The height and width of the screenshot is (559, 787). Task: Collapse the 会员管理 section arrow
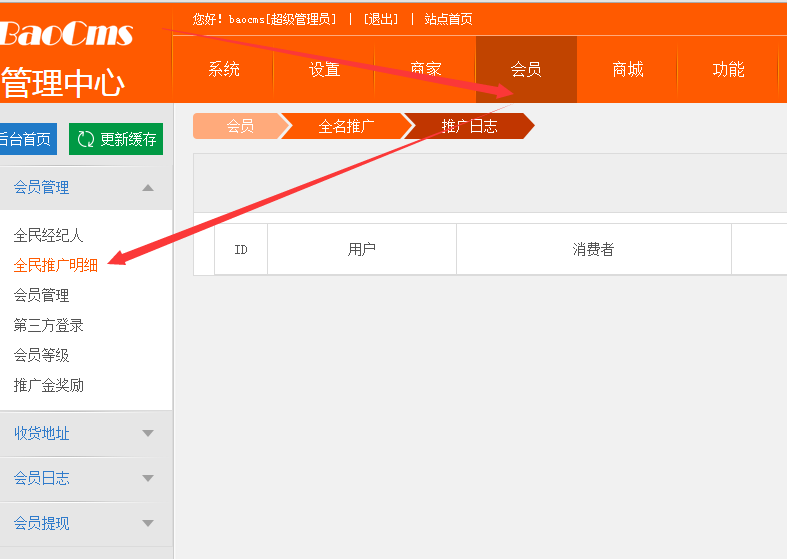(x=148, y=188)
